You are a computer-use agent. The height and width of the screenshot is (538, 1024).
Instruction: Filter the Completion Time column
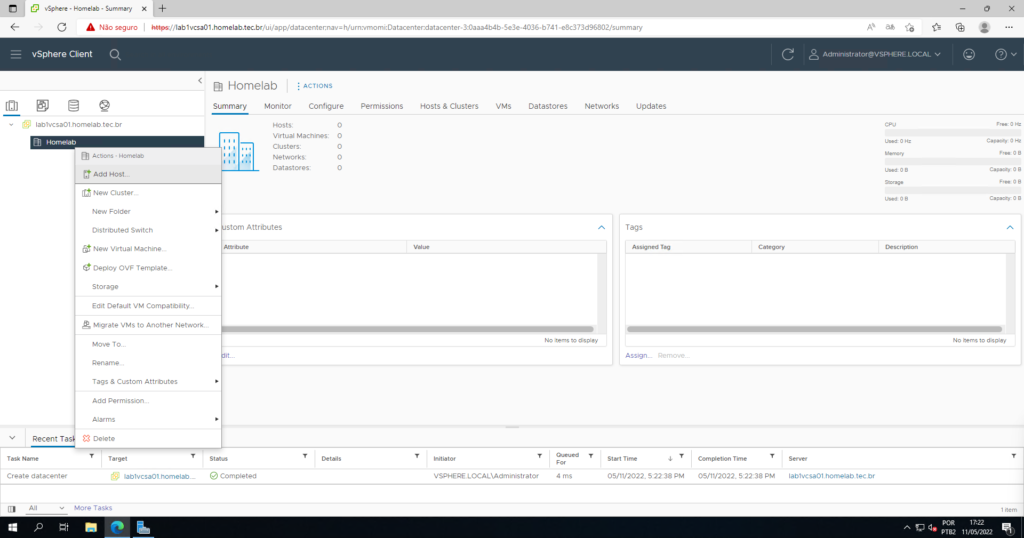click(772, 456)
